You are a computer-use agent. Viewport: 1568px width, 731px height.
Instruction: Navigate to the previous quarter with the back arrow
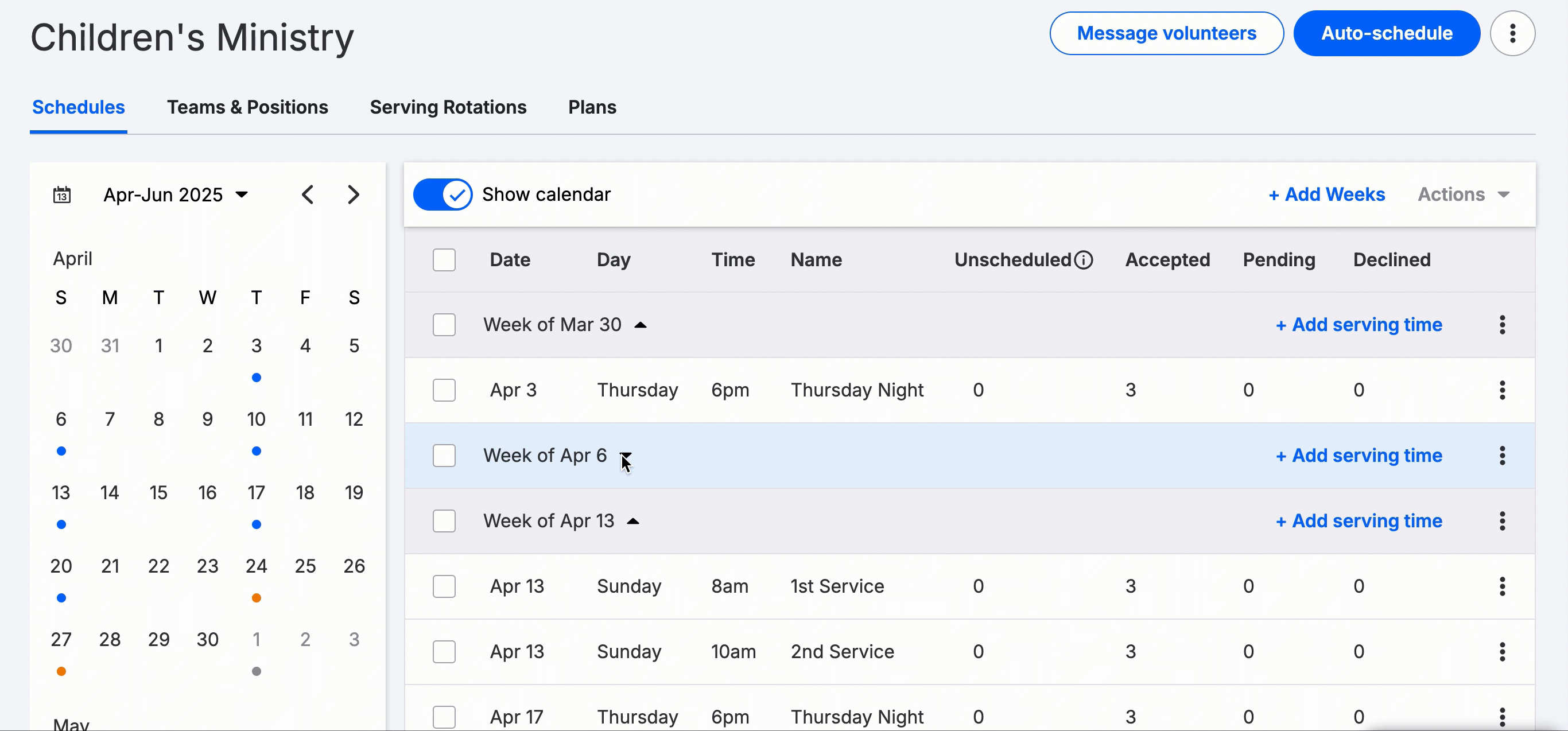point(308,194)
